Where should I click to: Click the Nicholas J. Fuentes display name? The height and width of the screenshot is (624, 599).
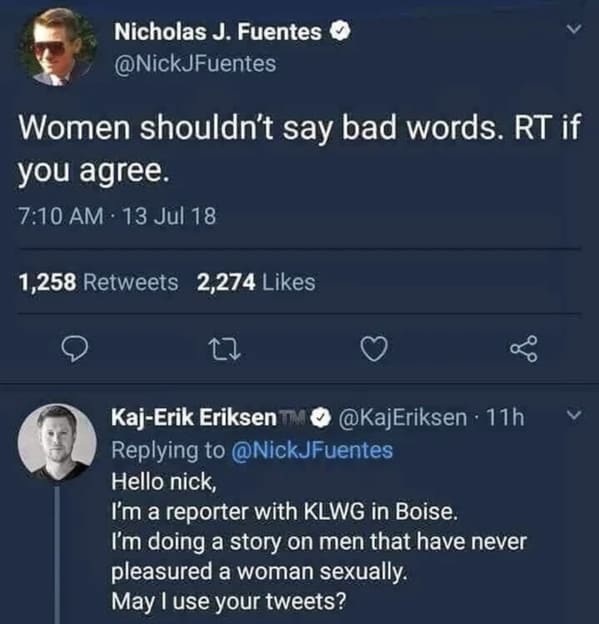coord(218,32)
